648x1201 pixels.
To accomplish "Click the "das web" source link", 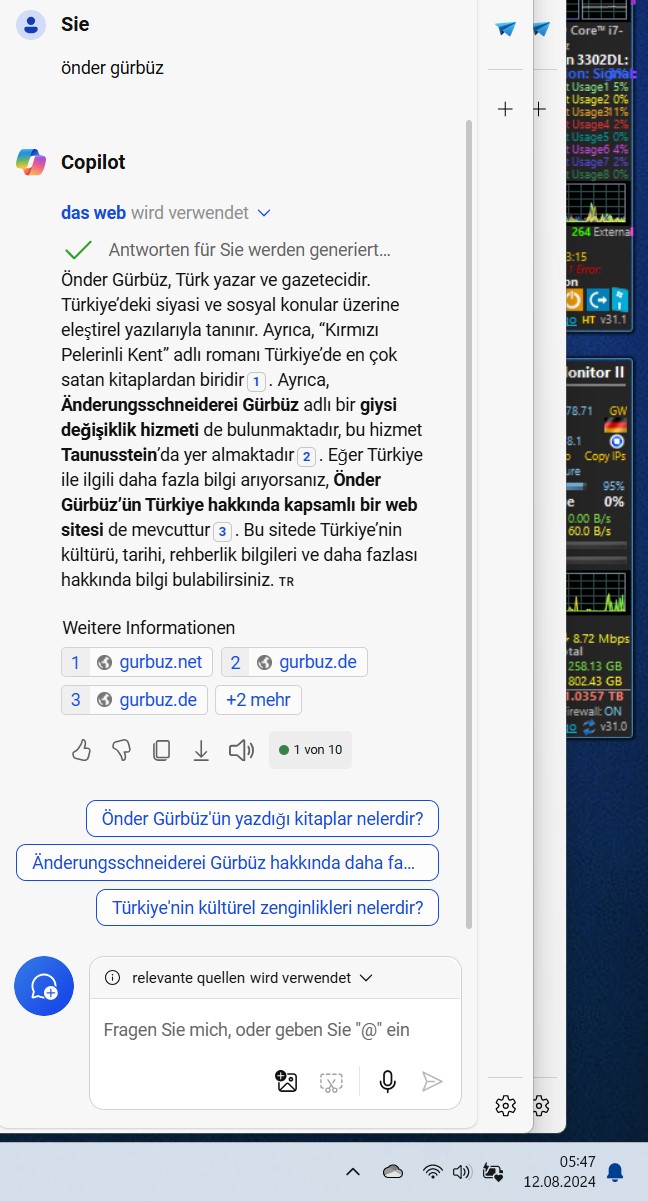I will pyautogui.click(x=94, y=213).
